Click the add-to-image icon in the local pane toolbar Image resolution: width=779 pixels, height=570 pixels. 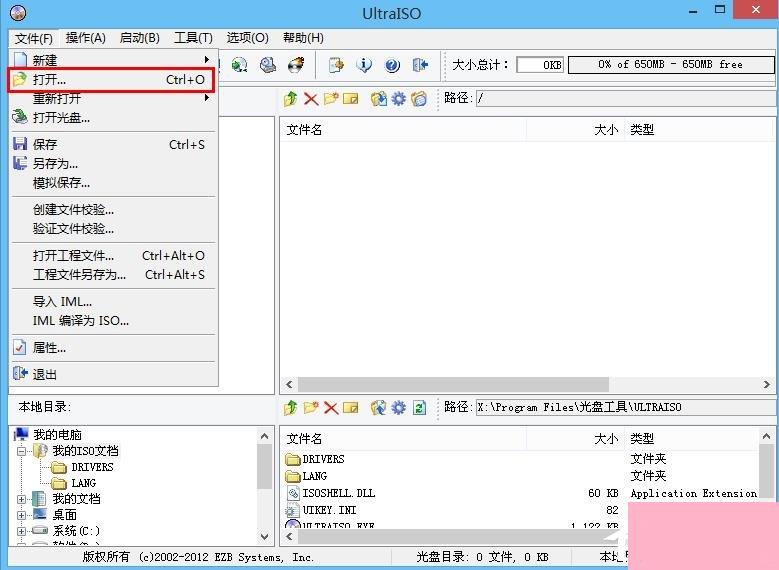[379, 407]
